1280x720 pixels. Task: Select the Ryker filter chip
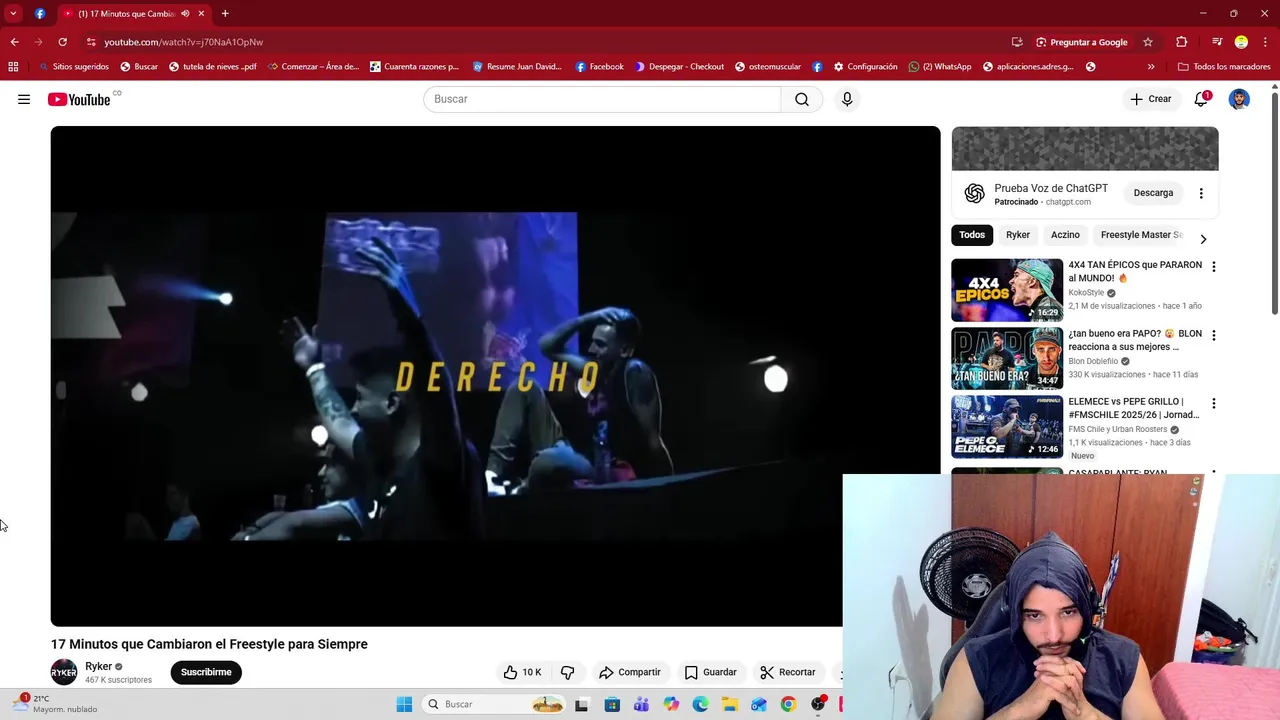1018,235
